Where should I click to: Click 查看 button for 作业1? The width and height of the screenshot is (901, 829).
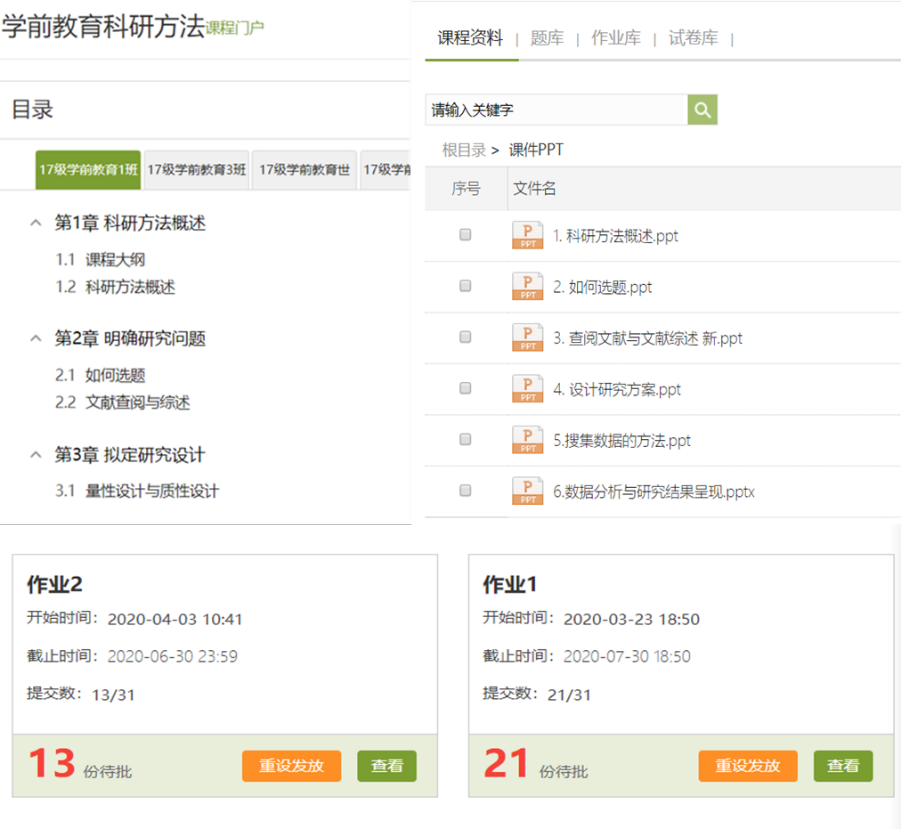coord(843,766)
